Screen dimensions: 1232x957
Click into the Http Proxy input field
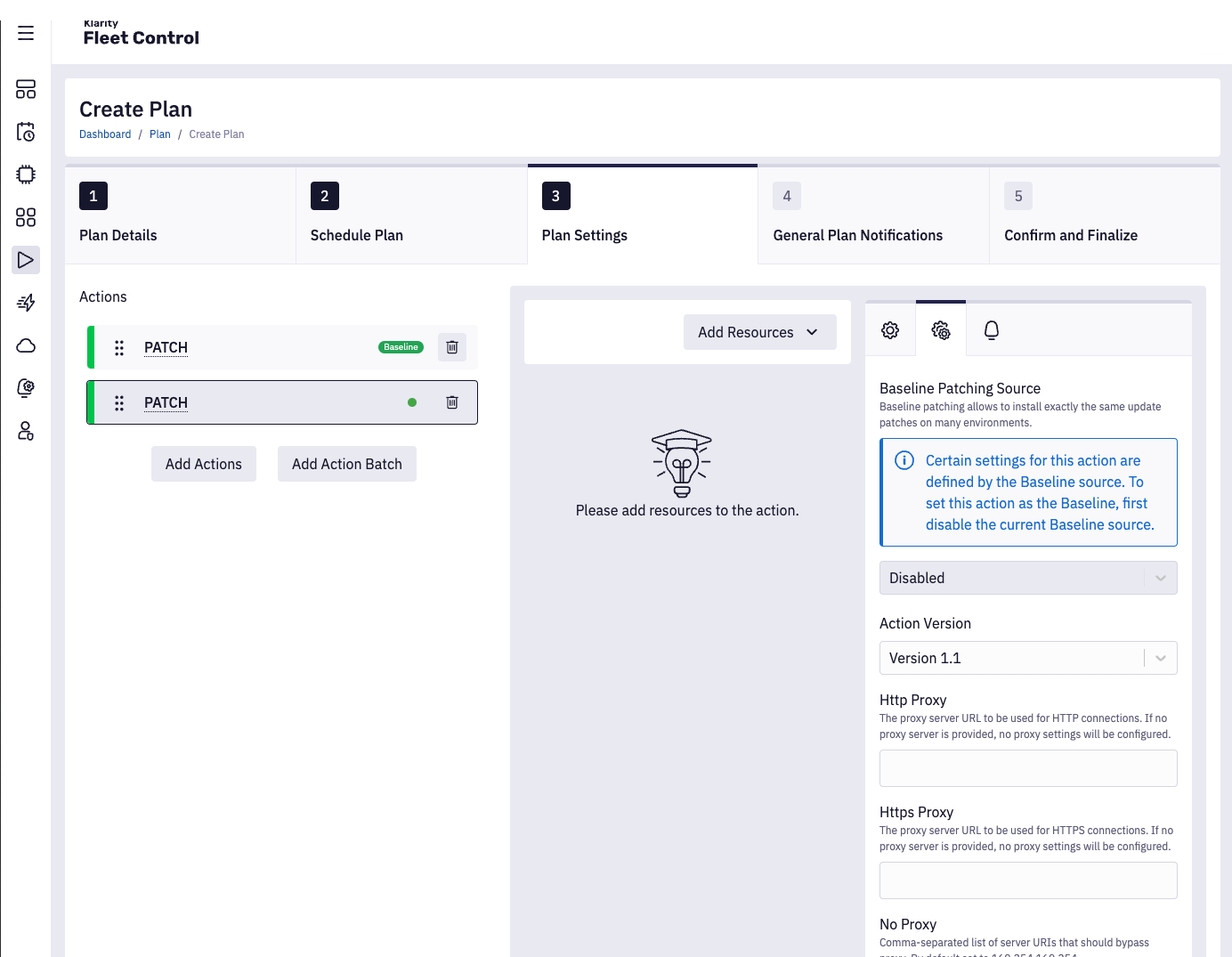point(1027,768)
